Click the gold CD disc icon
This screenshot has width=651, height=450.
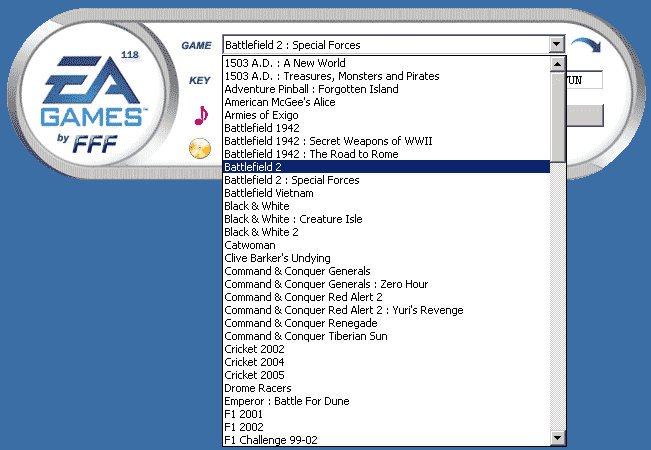(200, 149)
